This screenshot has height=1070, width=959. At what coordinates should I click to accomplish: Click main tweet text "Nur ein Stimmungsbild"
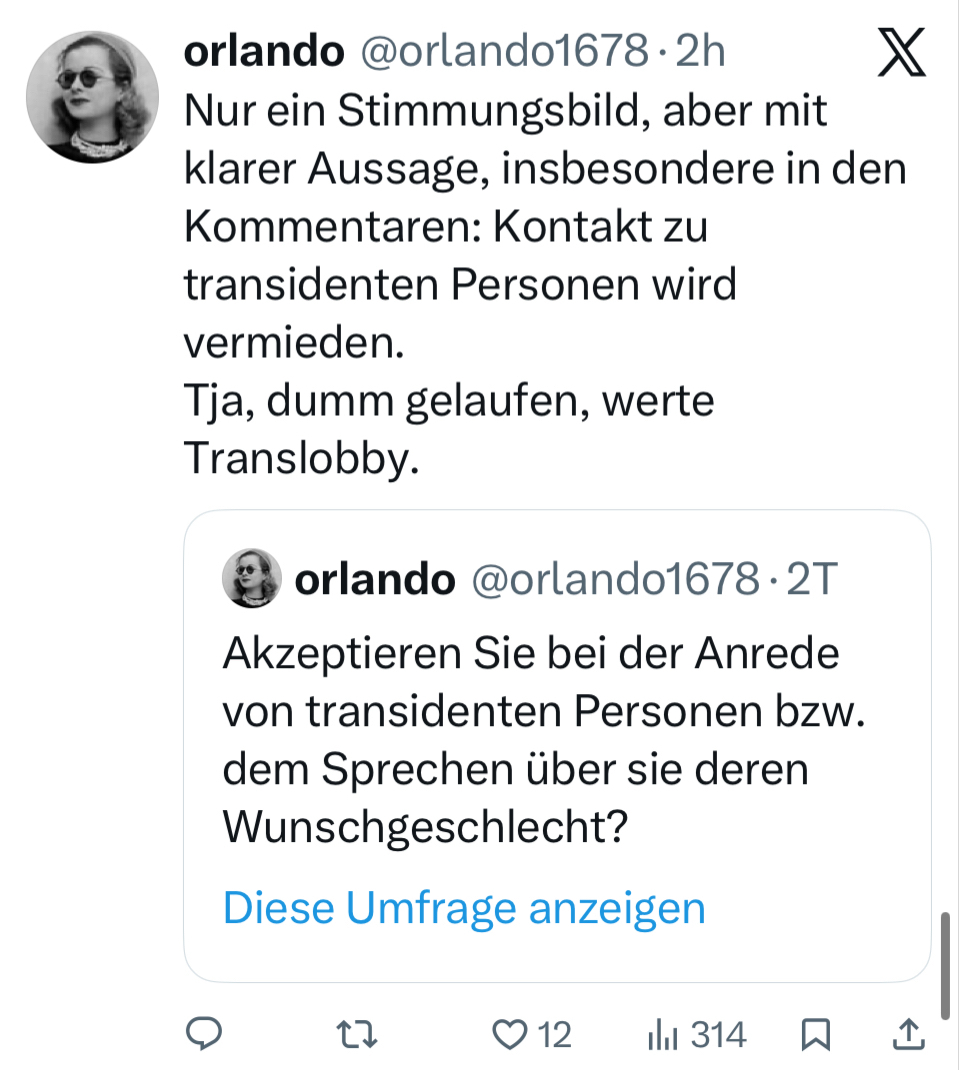click(x=506, y=111)
